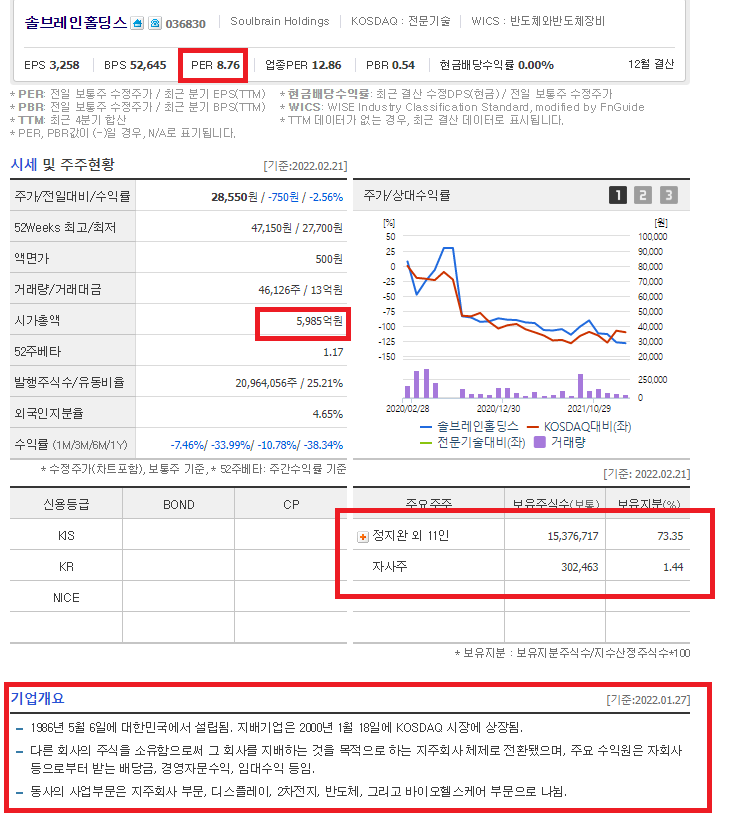This screenshot has height=816, width=749.
Task: Click the NICE credit rating row
Action: [x=178, y=597]
